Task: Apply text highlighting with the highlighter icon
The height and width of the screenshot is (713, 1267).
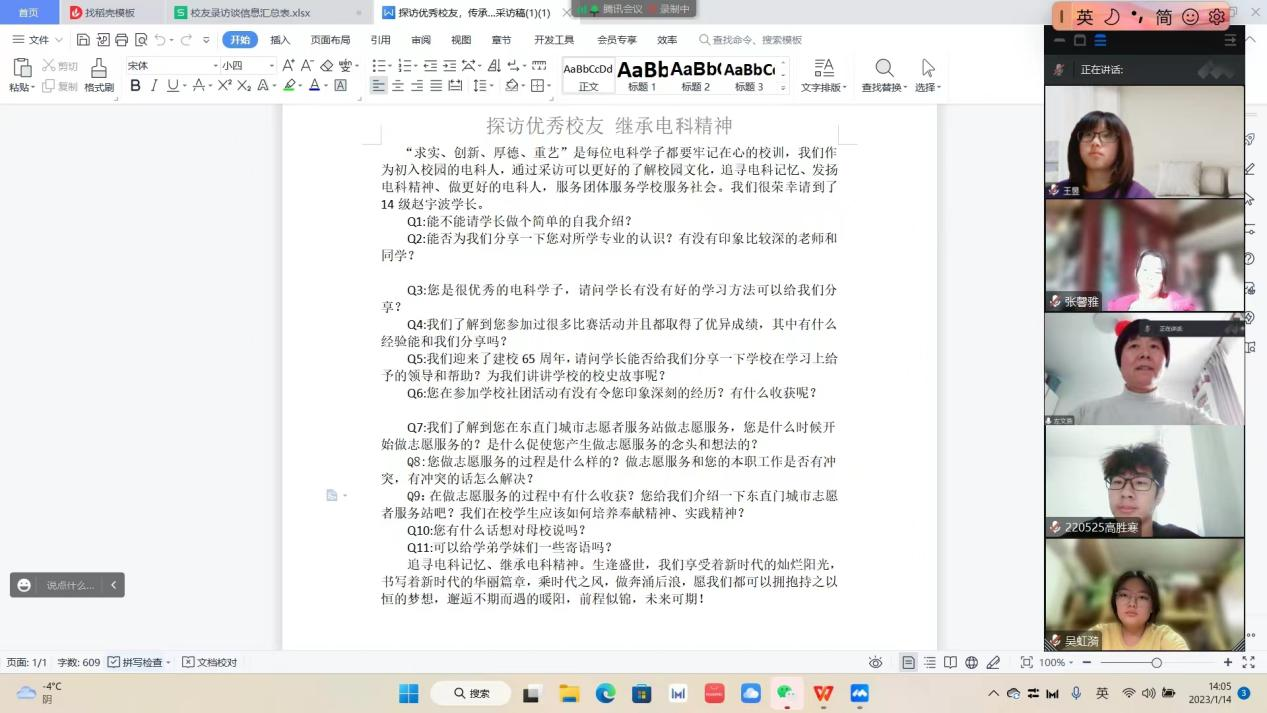Action: pyautogui.click(x=290, y=85)
